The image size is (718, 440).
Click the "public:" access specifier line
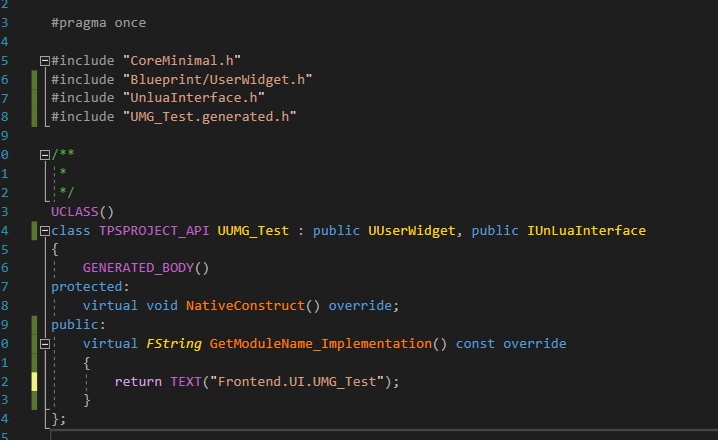pos(78,325)
